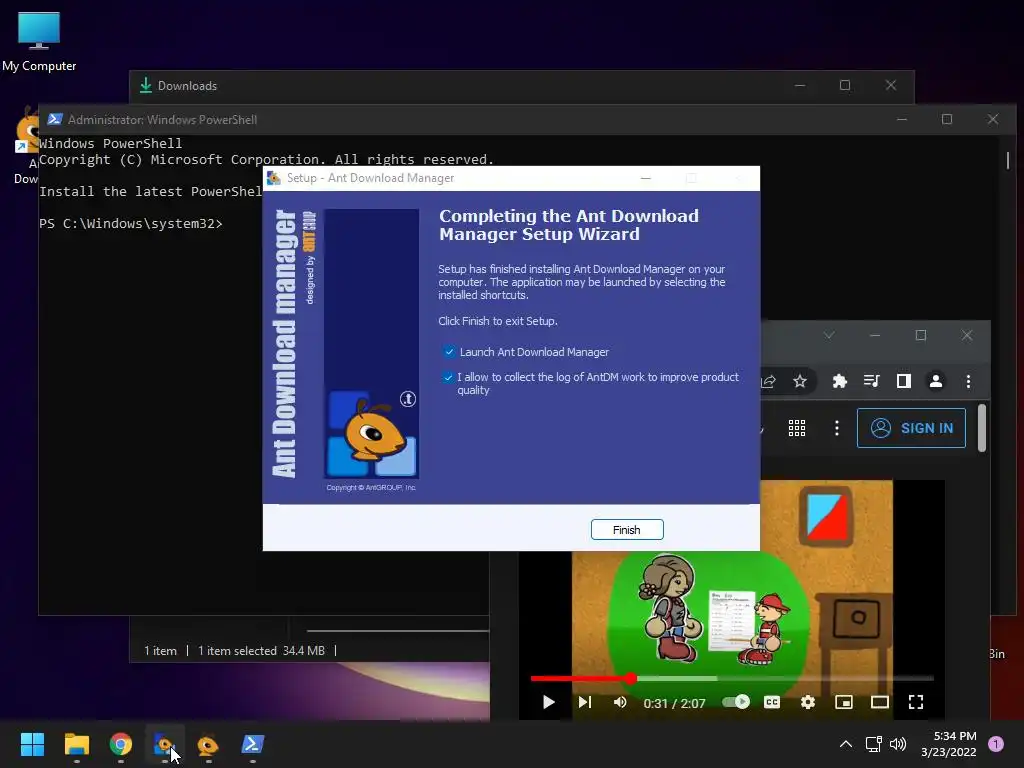Screen dimensions: 1024x768
Task: Open YouTube player settings gear
Action: pyautogui.click(x=808, y=702)
